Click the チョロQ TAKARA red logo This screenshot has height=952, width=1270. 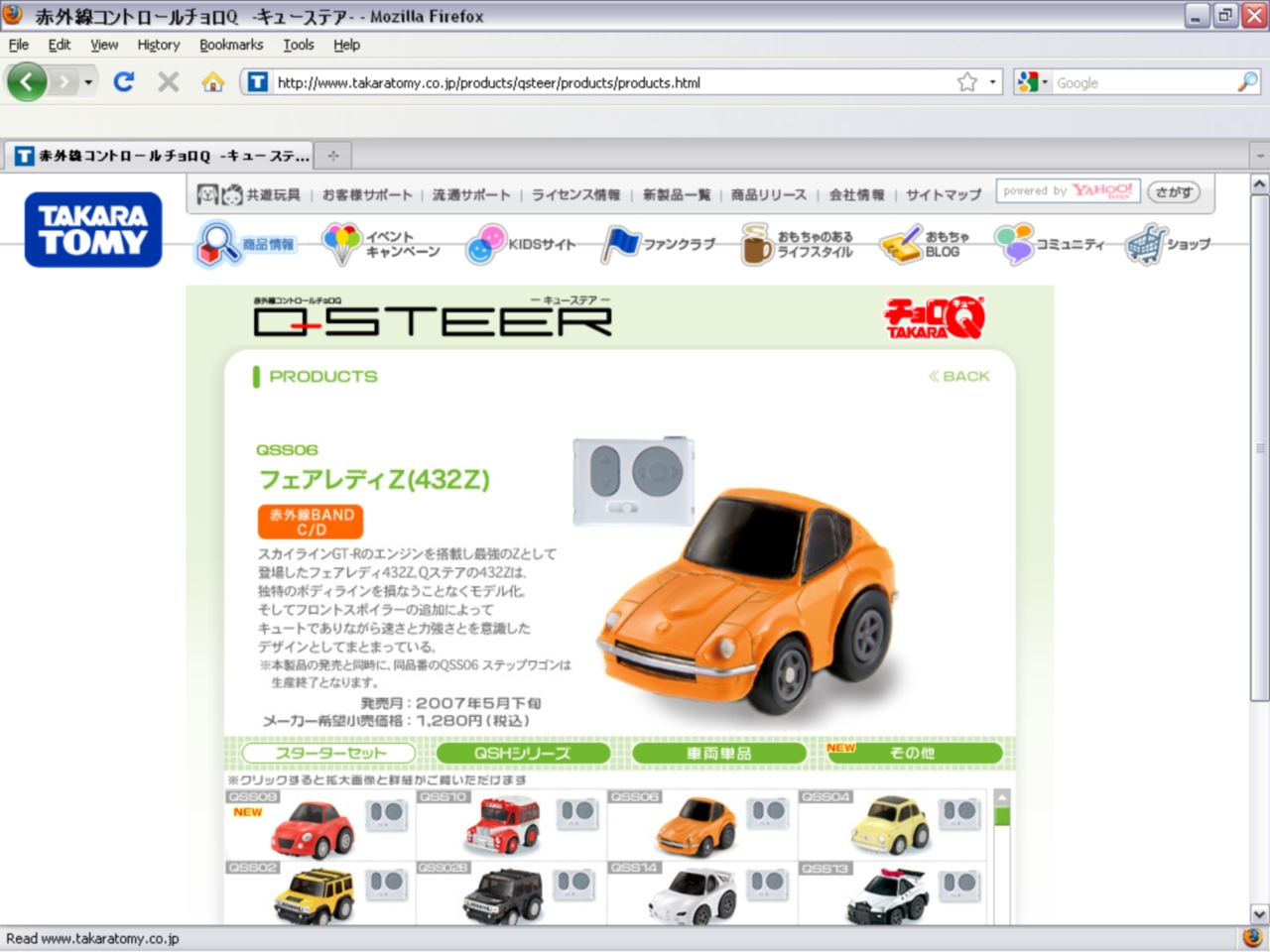(x=935, y=318)
